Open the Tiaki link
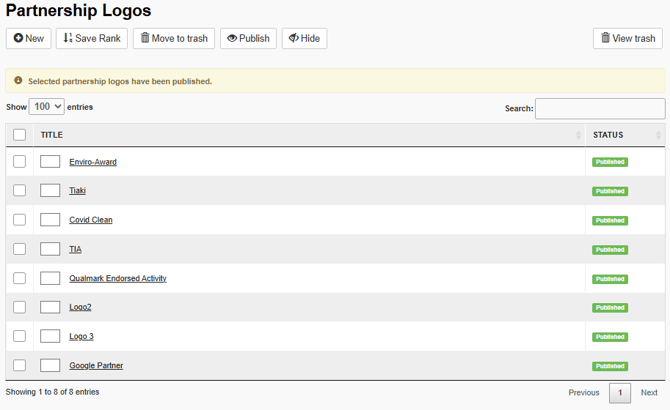670x410 pixels. 77,190
